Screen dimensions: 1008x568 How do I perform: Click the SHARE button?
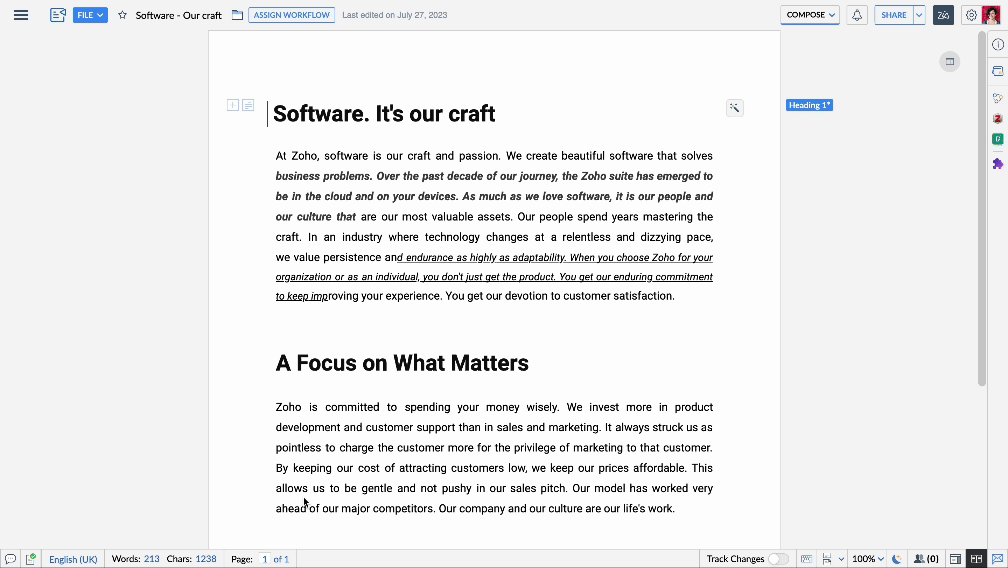[x=894, y=15]
